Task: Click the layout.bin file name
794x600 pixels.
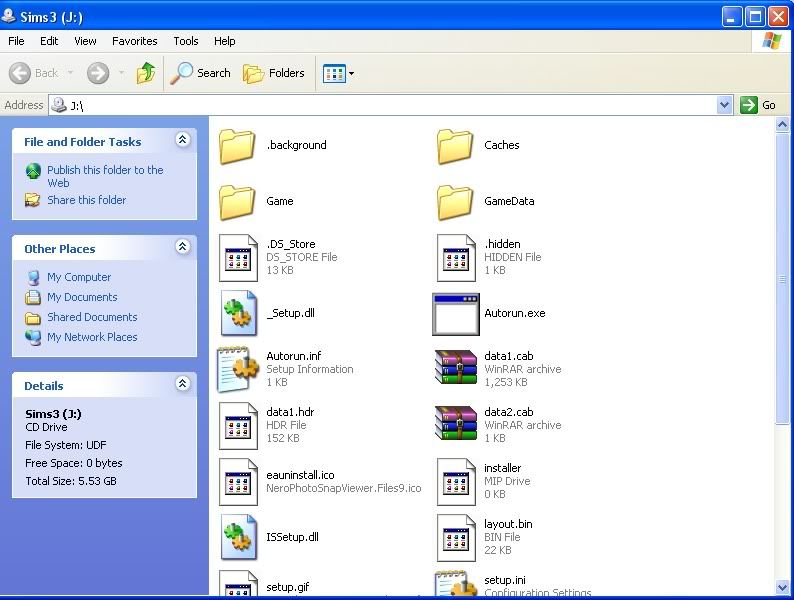Action: pyautogui.click(x=508, y=524)
